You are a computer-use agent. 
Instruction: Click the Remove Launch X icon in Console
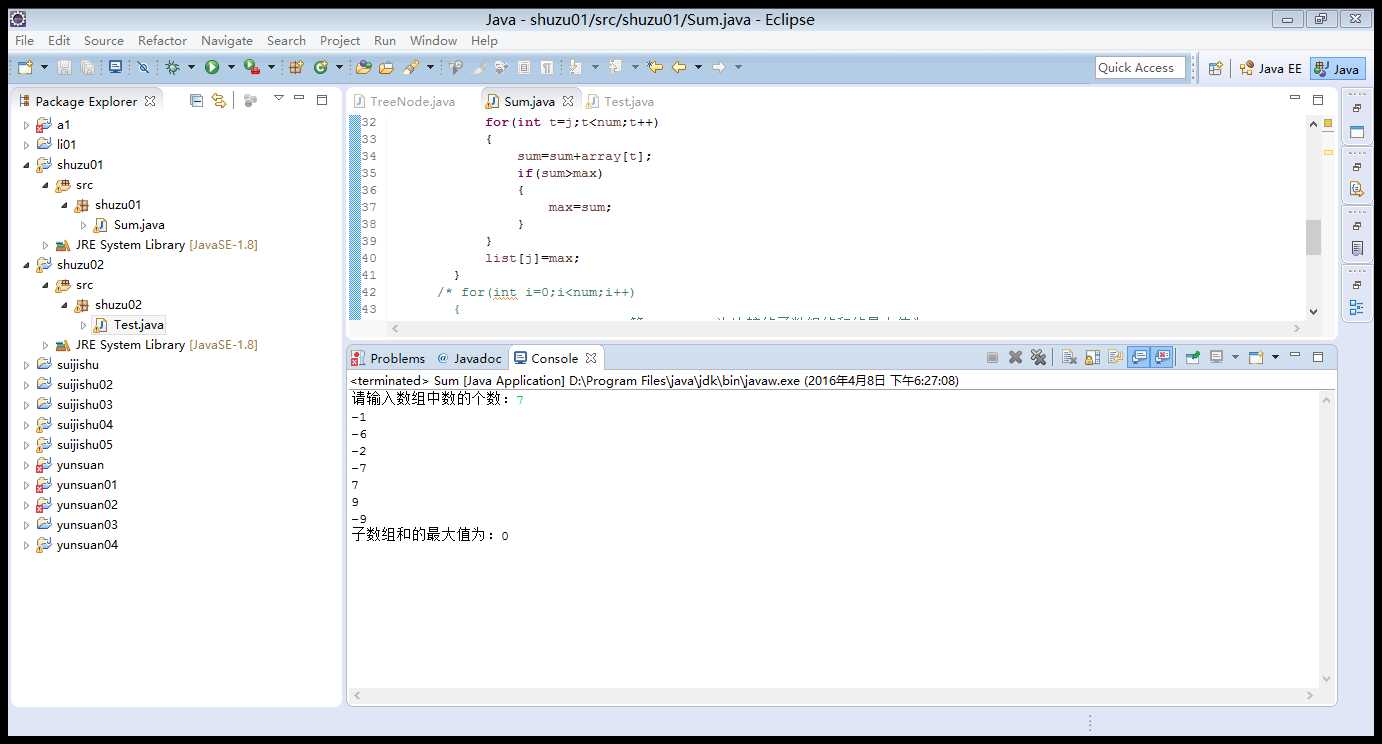coord(1015,357)
